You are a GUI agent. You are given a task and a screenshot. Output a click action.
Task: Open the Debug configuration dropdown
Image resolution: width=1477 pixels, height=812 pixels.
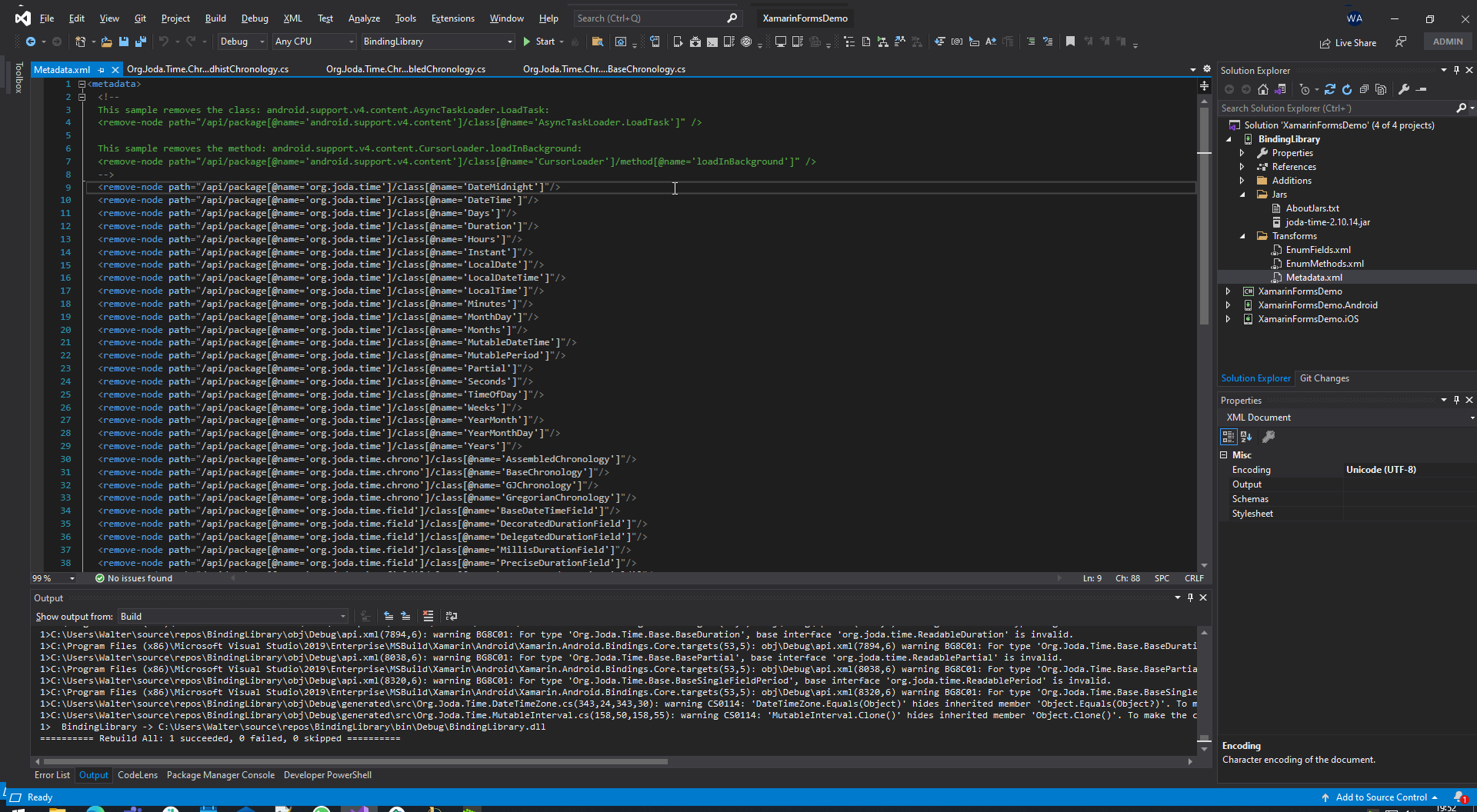pos(242,42)
